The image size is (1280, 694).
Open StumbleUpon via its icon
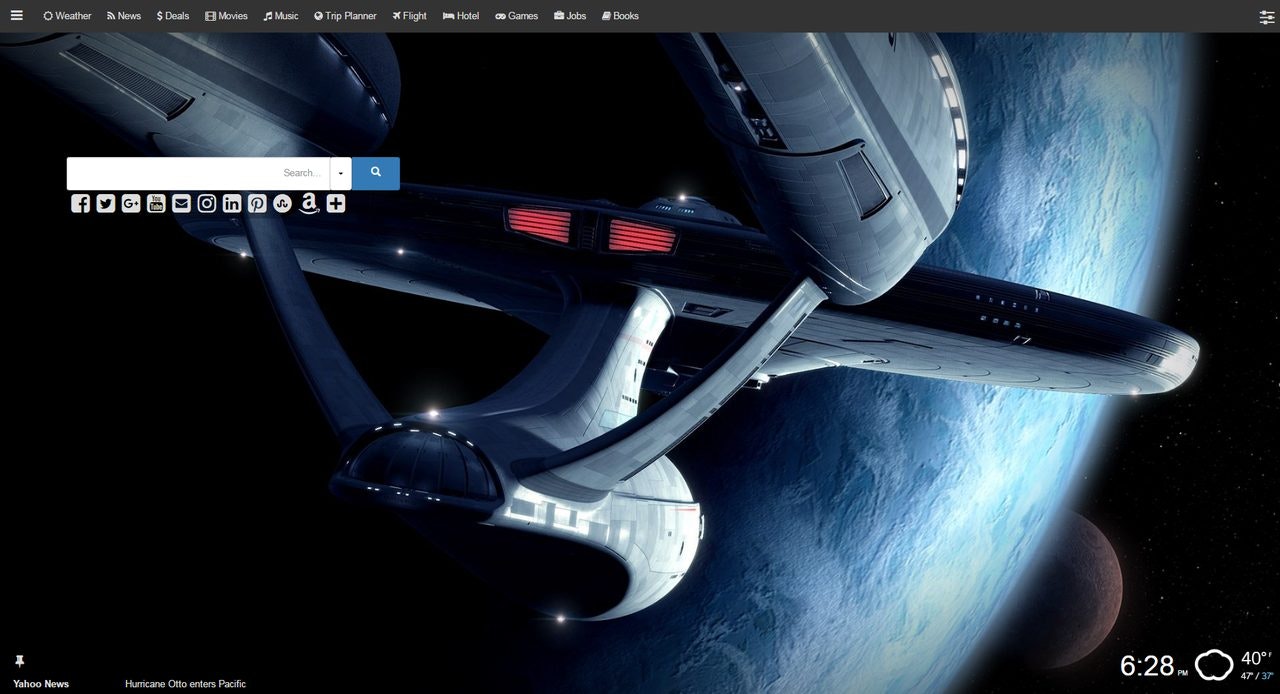(282, 203)
